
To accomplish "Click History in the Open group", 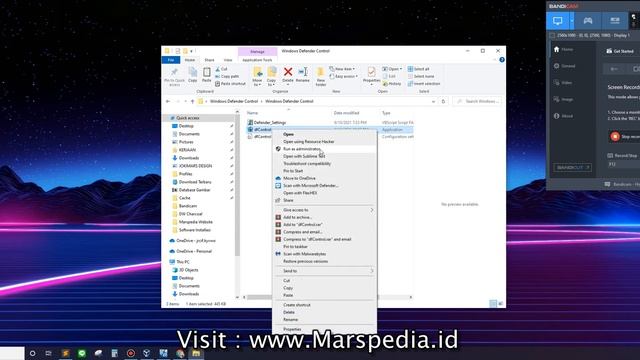I will point(392,84).
